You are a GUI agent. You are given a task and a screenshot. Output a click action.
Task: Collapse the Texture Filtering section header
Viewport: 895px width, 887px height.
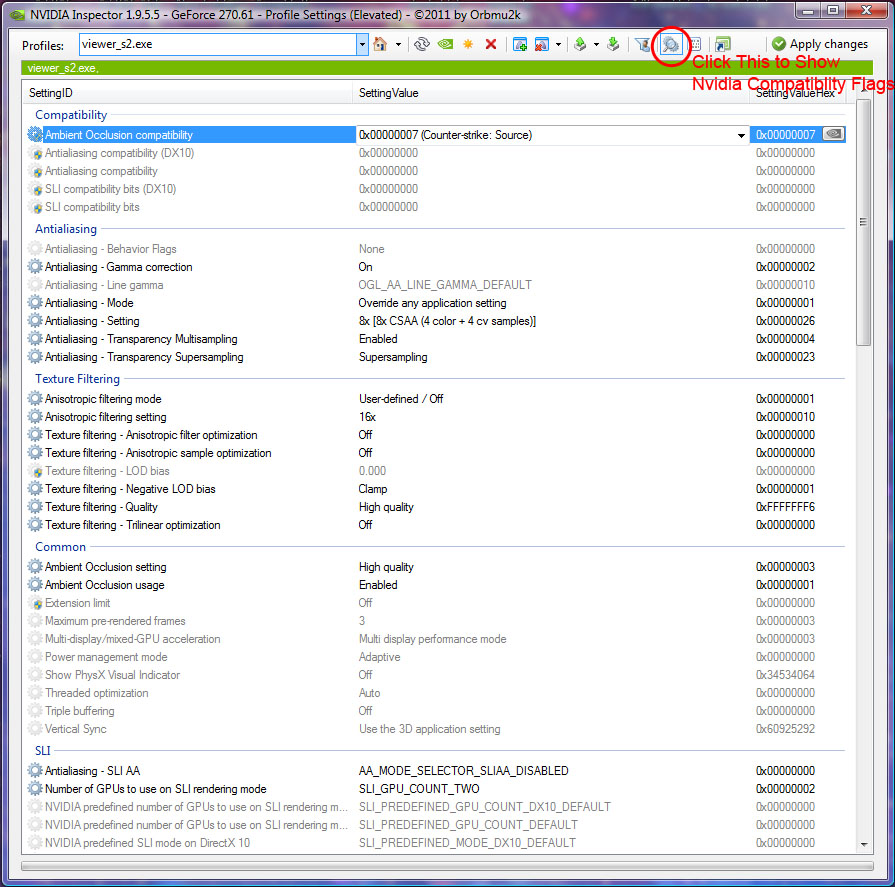[x=77, y=379]
